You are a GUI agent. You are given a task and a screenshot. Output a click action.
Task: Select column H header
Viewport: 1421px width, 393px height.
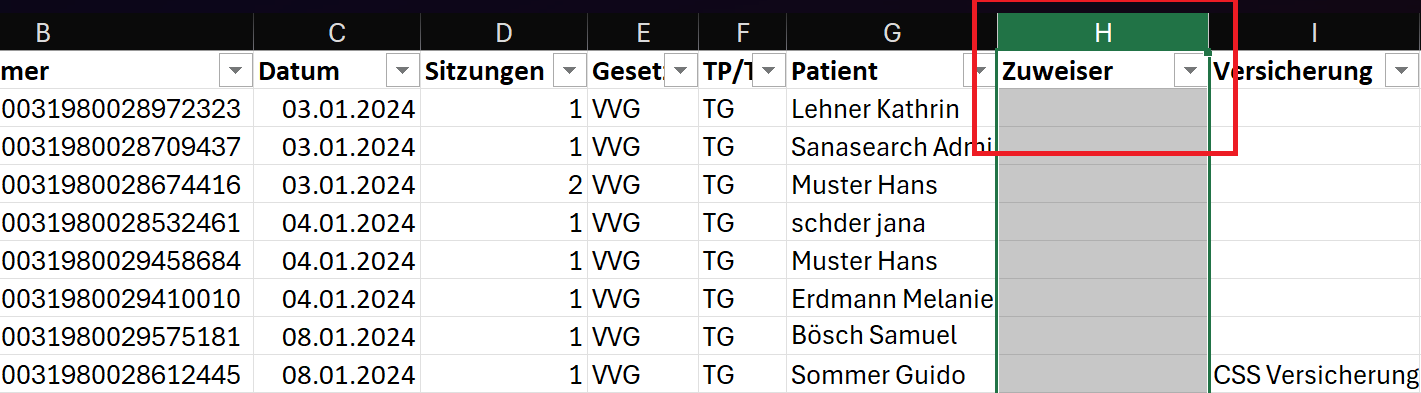[x=1103, y=32]
